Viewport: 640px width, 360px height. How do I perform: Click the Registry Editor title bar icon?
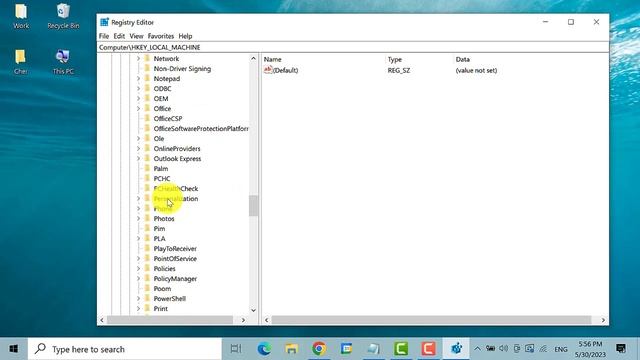point(104,22)
